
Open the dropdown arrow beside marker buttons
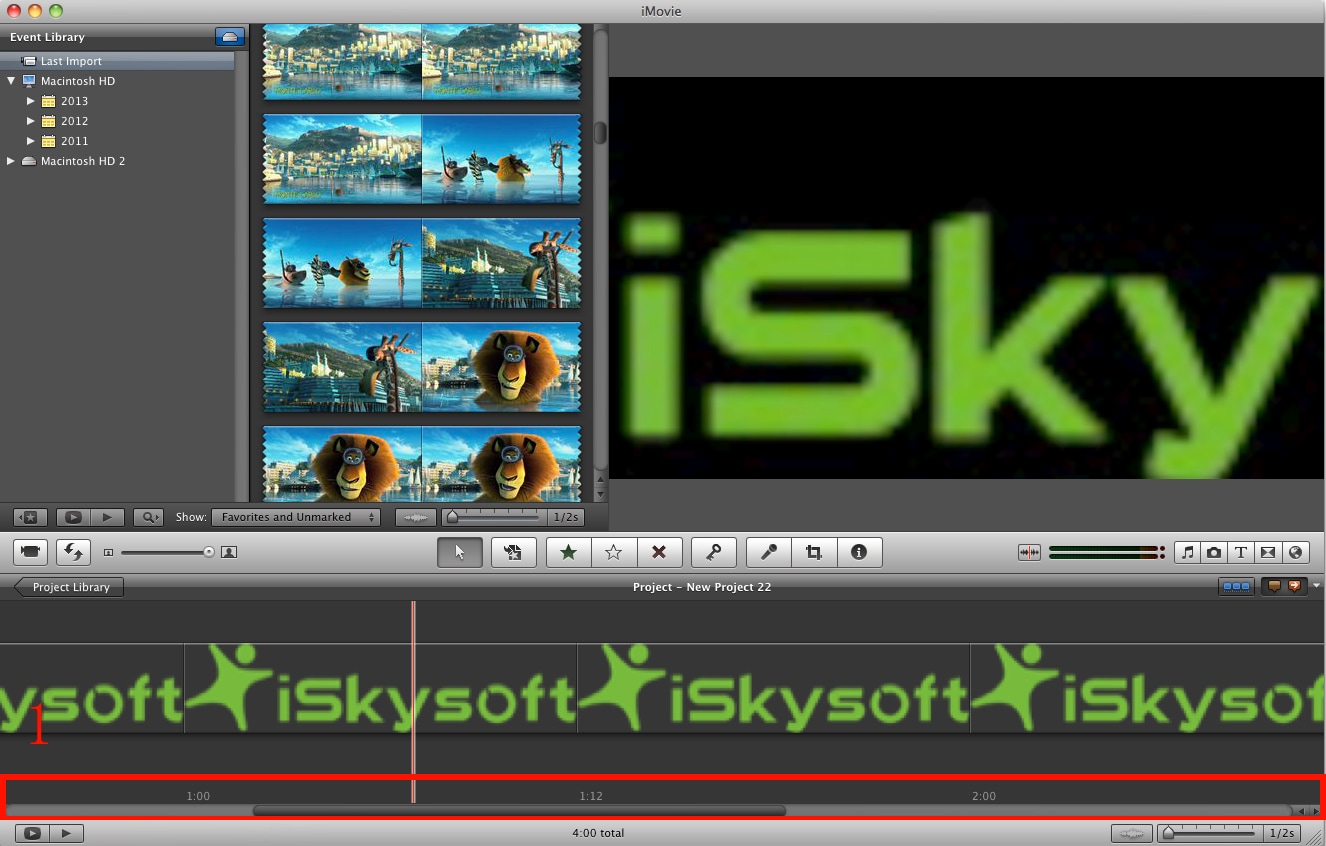[1317, 586]
